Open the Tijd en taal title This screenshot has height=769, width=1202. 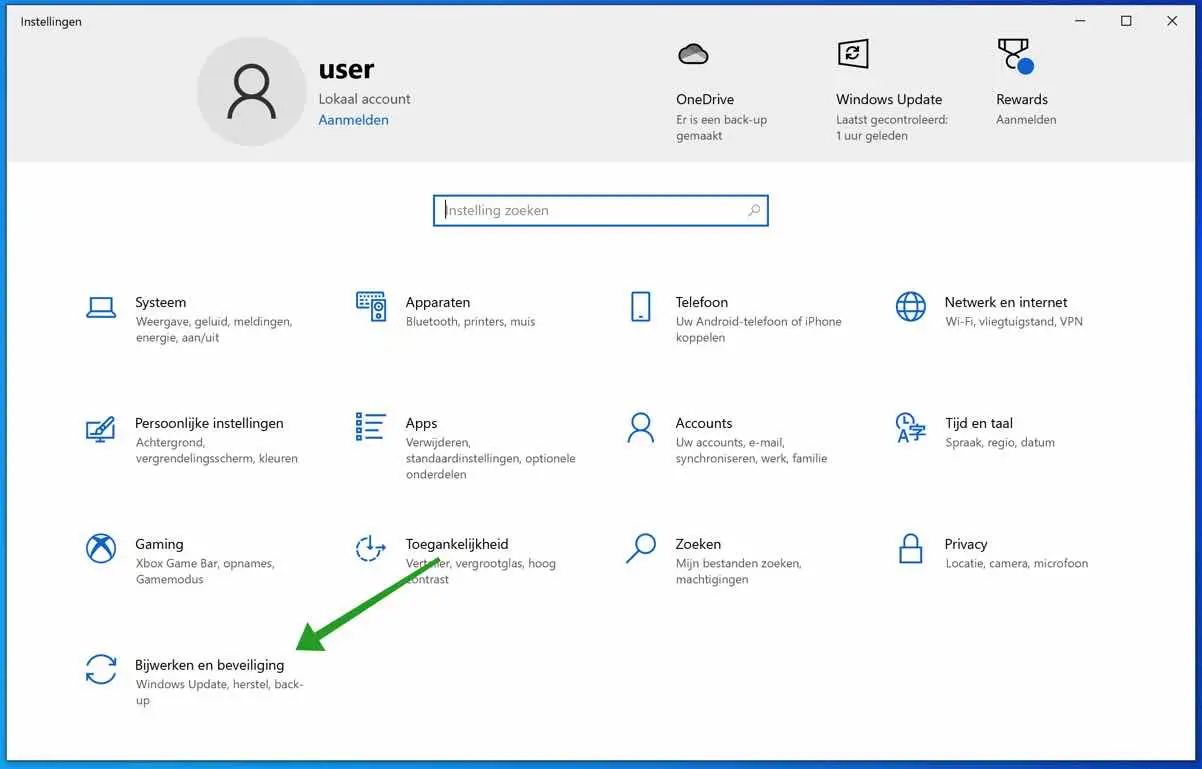coord(979,423)
